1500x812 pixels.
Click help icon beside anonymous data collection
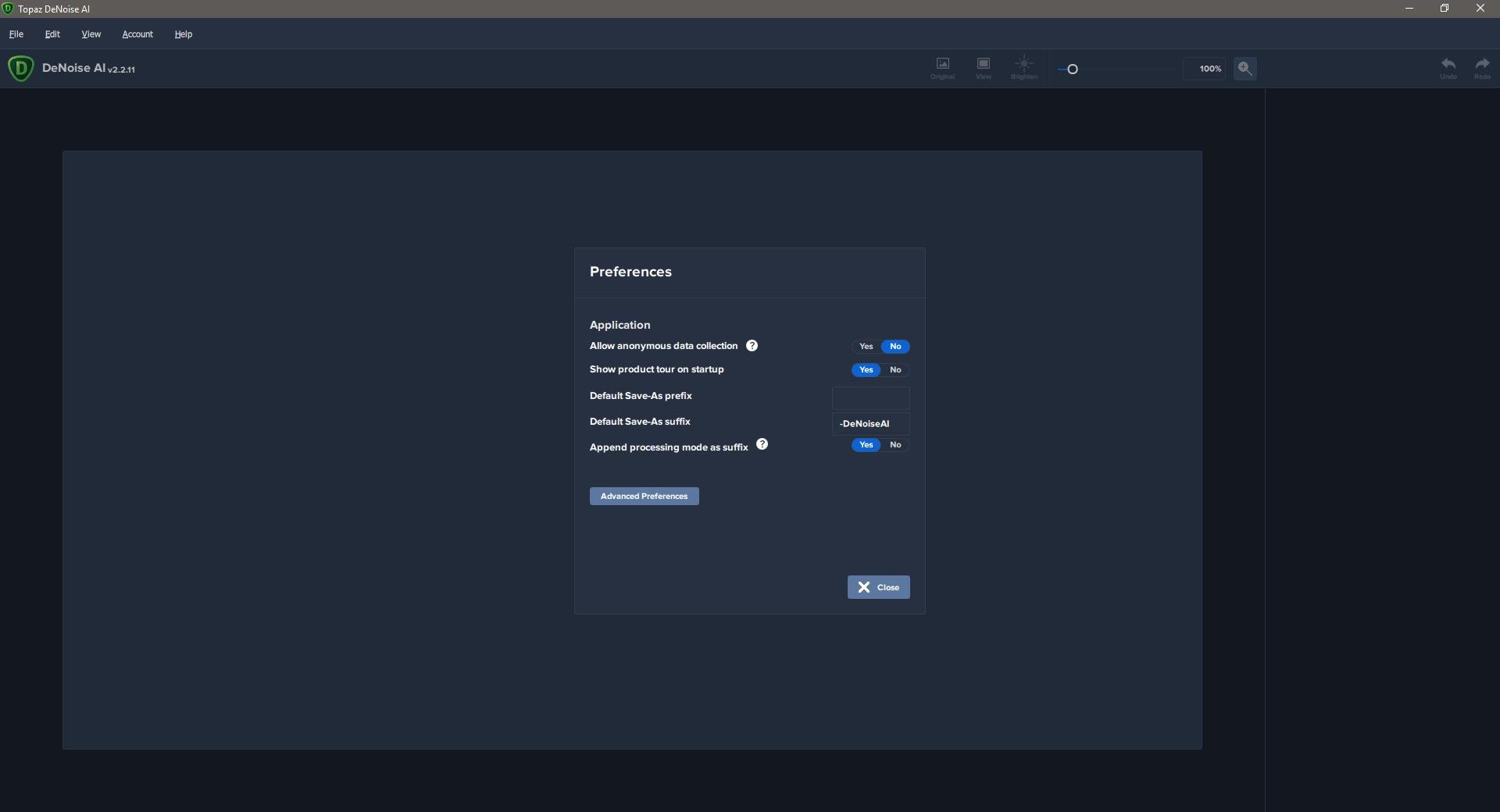click(x=752, y=346)
